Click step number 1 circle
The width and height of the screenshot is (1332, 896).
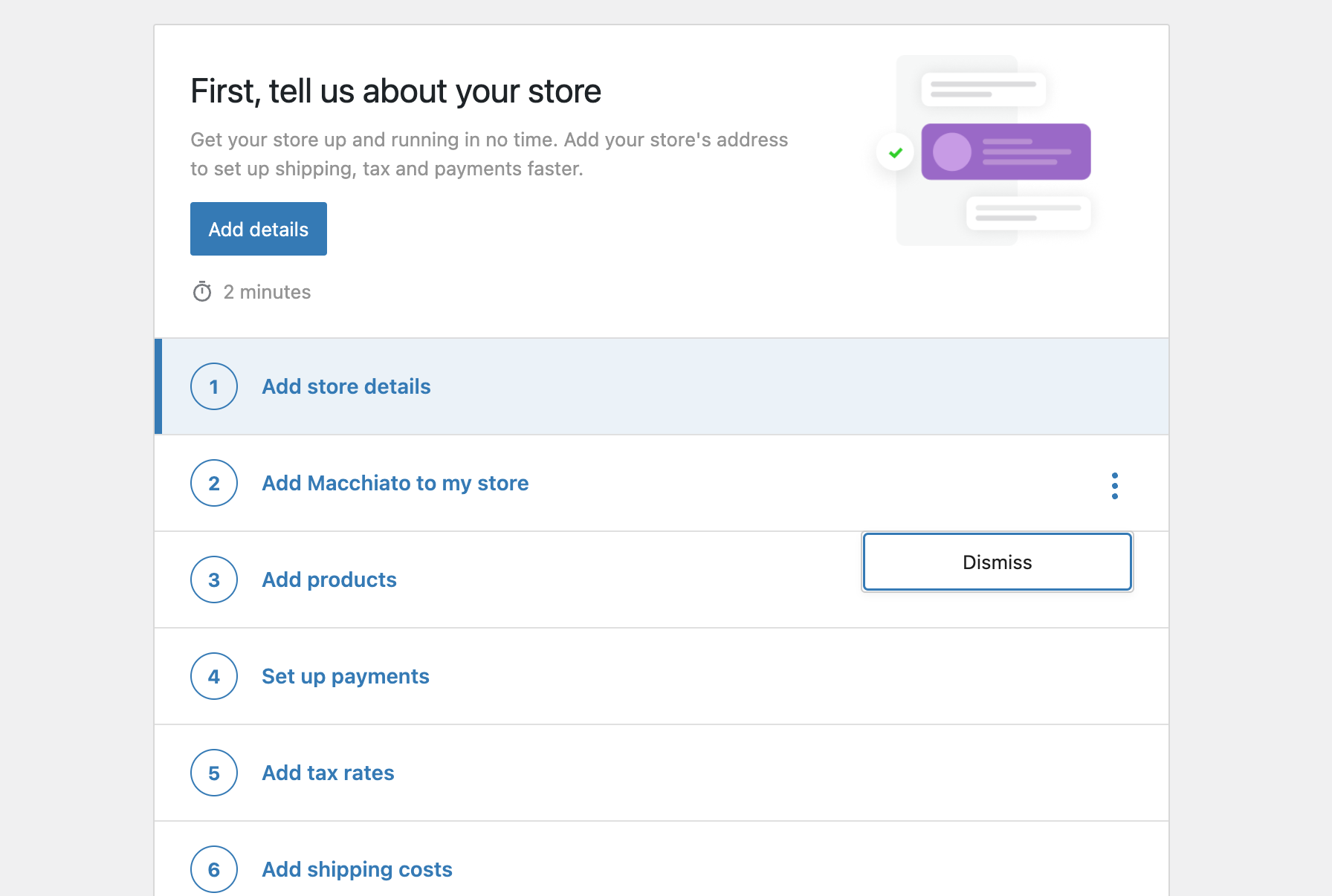click(x=214, y=386)
